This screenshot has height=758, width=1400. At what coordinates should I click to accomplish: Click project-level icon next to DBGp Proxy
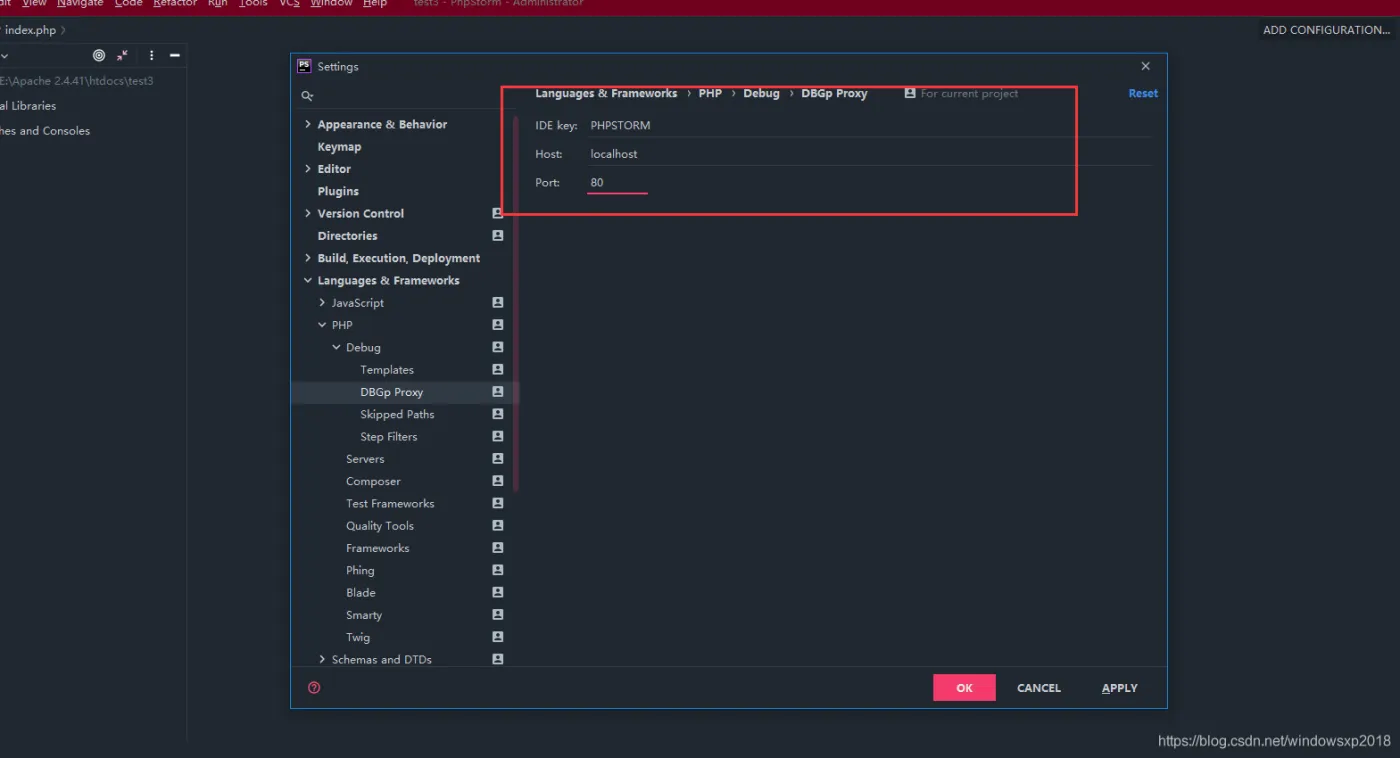498,392
